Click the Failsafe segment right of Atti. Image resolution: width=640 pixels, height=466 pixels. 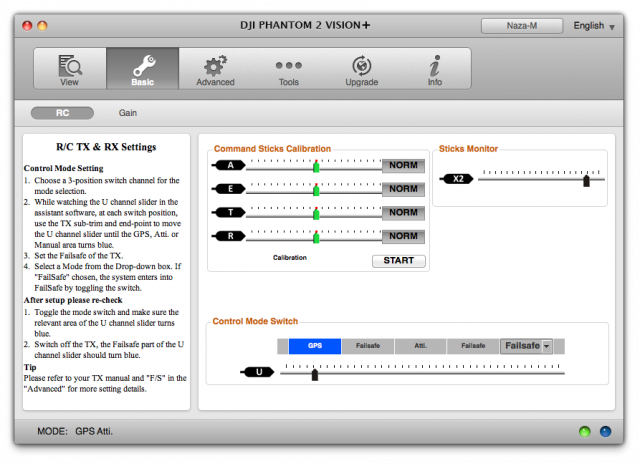473,346
